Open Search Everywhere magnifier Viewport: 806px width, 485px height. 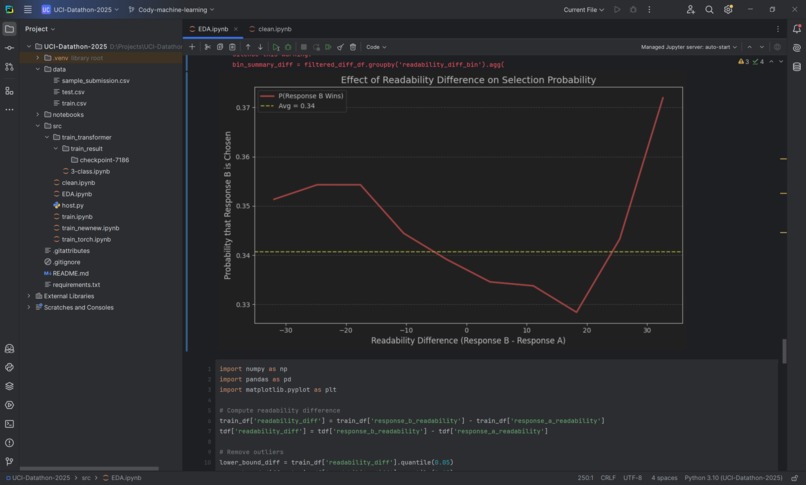point(709,9)
